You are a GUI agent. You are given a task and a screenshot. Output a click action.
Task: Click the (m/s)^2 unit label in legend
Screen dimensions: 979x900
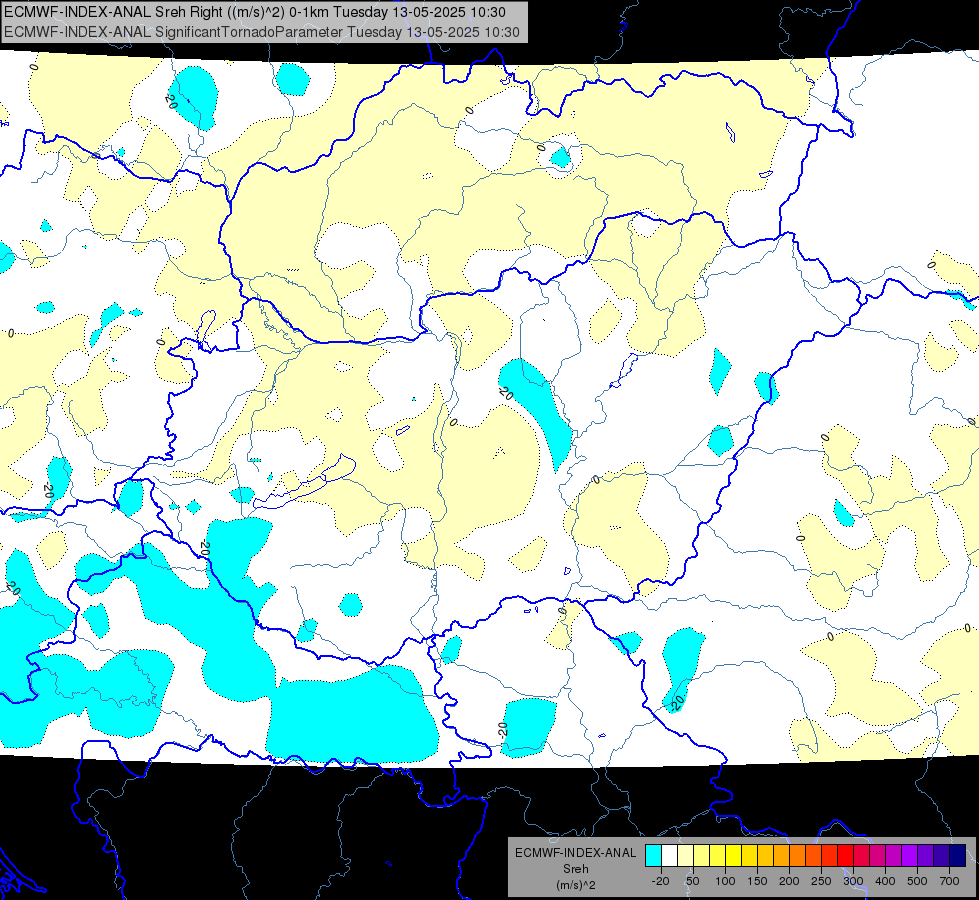click(x=576, y=885)
